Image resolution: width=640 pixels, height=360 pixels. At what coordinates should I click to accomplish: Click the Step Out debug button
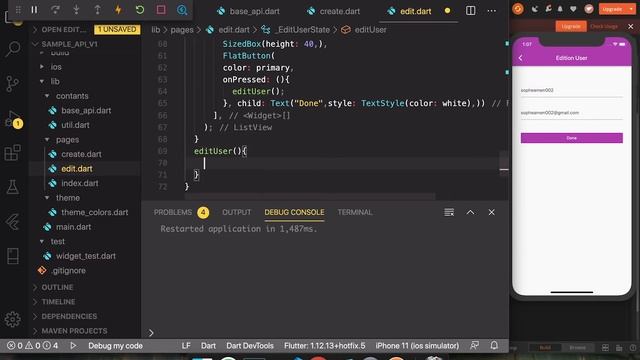97,10
